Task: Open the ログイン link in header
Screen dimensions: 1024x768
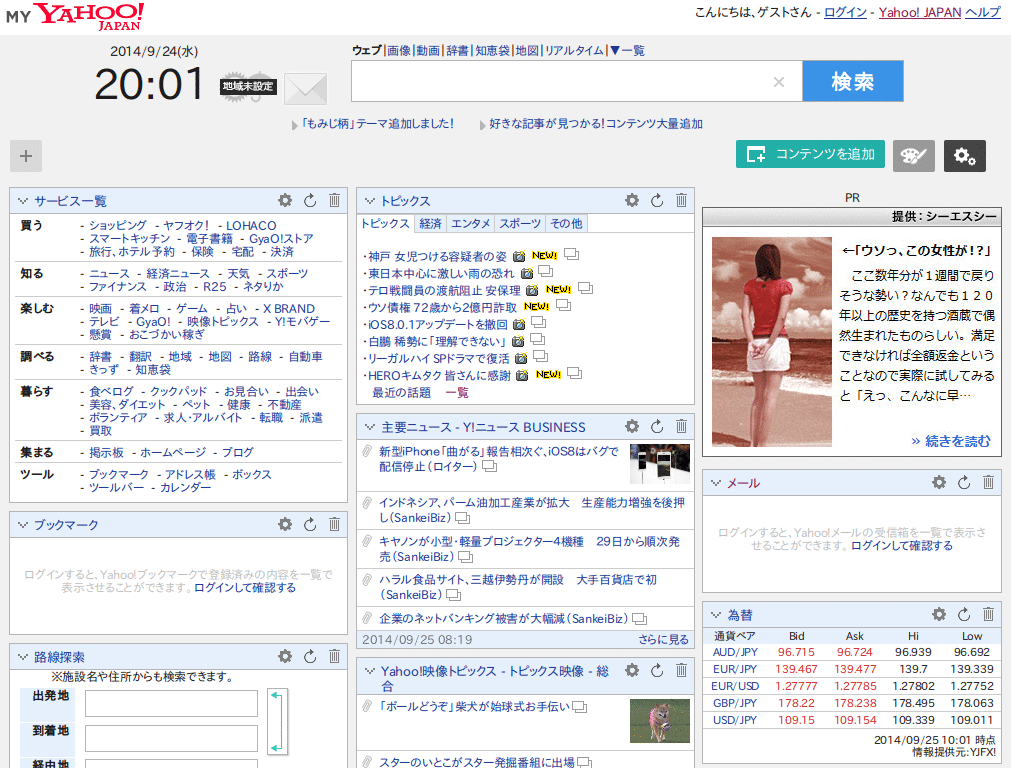Action: 845,12
